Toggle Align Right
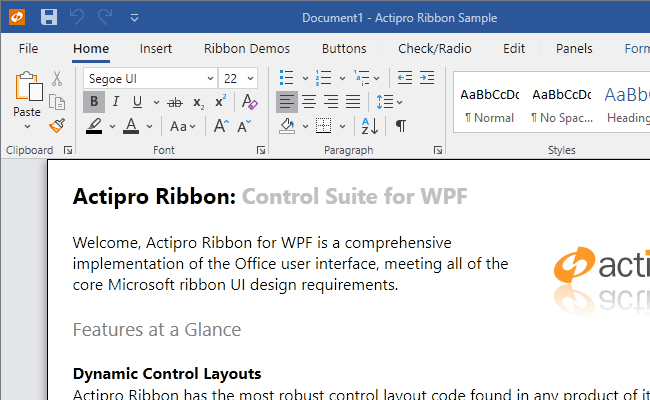650x400 pixels. coord(331,102)
